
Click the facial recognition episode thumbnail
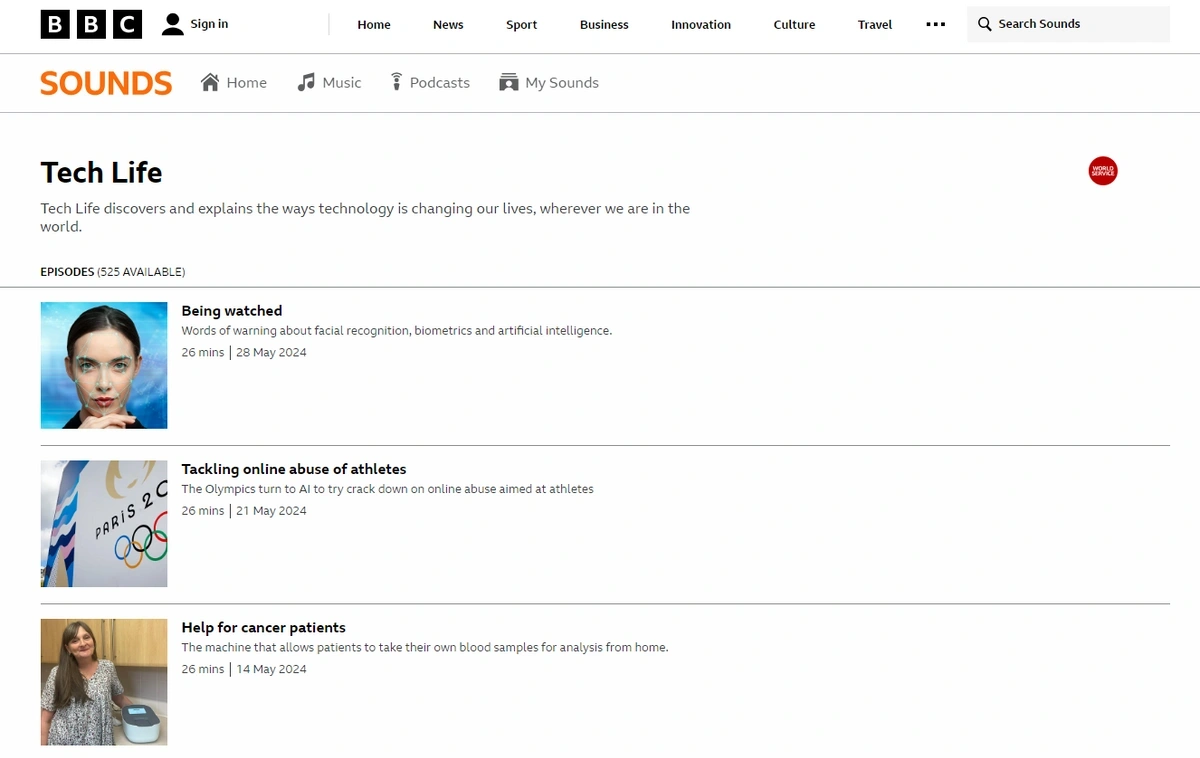[x=104, y=365]
